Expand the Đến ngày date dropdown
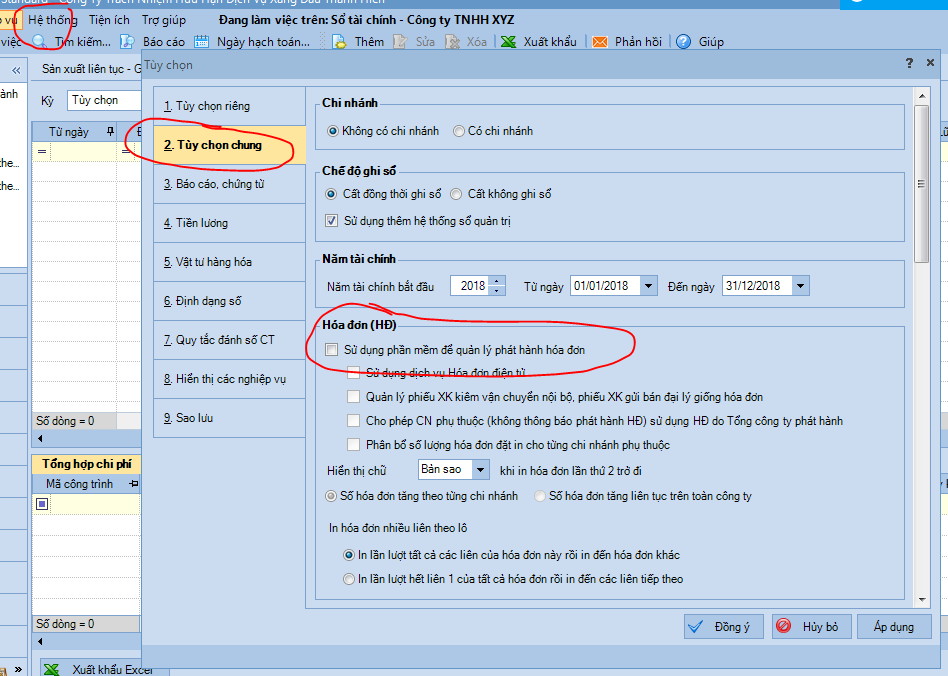 point(800,286)
